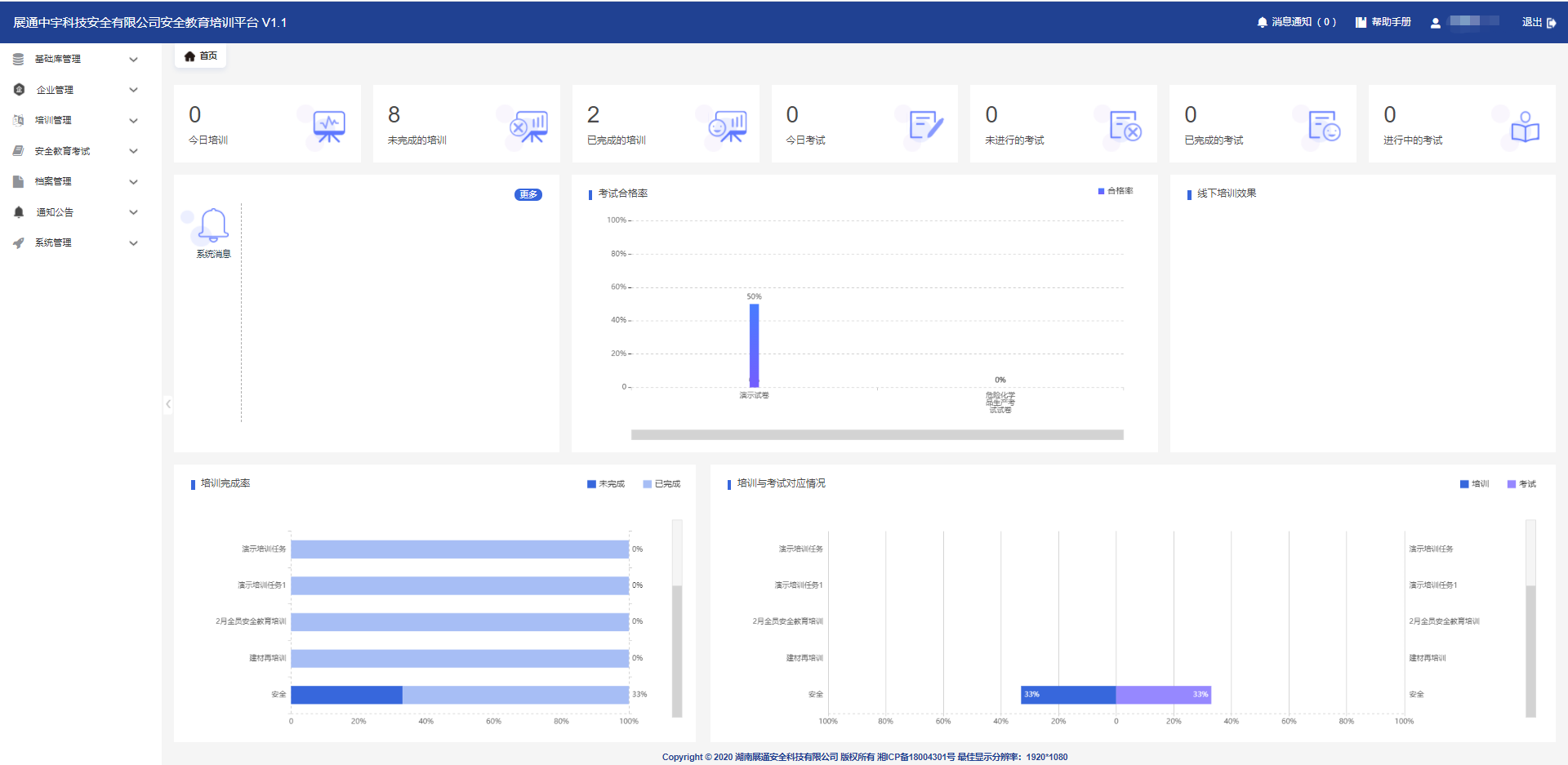Toggle the 考试 legend series
This screenshot has width=1568, height=765.
(x=1521, y=484)
